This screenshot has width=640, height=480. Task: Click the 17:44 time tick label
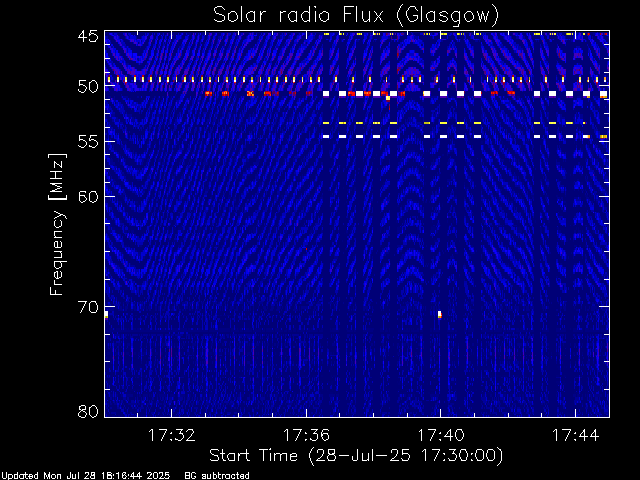(x=576, y=435)
